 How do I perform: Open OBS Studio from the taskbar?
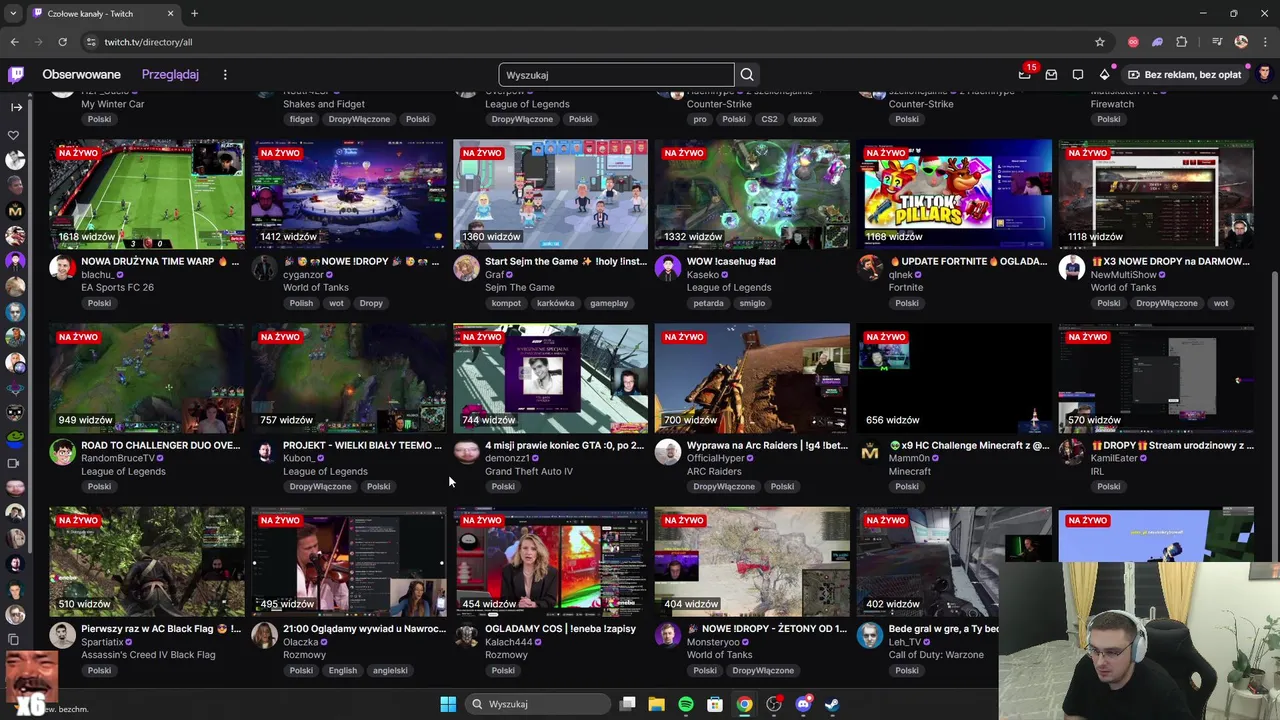click(773, 704)
